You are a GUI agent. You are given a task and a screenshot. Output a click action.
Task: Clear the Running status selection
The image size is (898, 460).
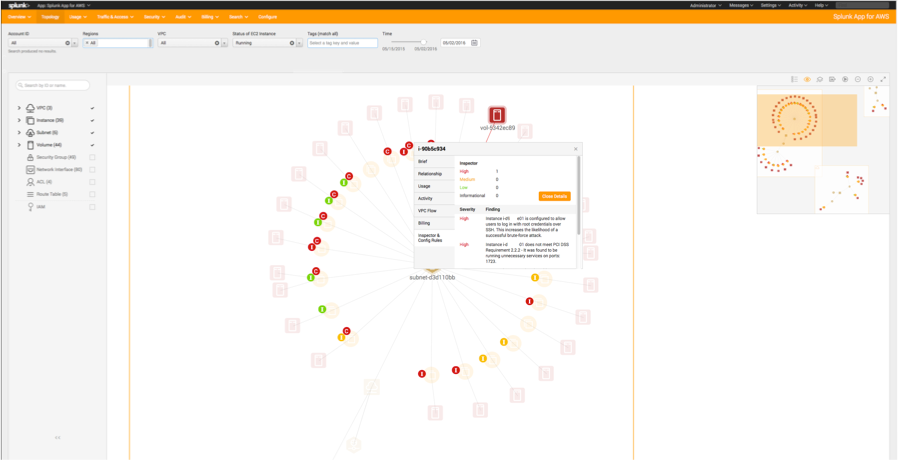tap(292, 43)
